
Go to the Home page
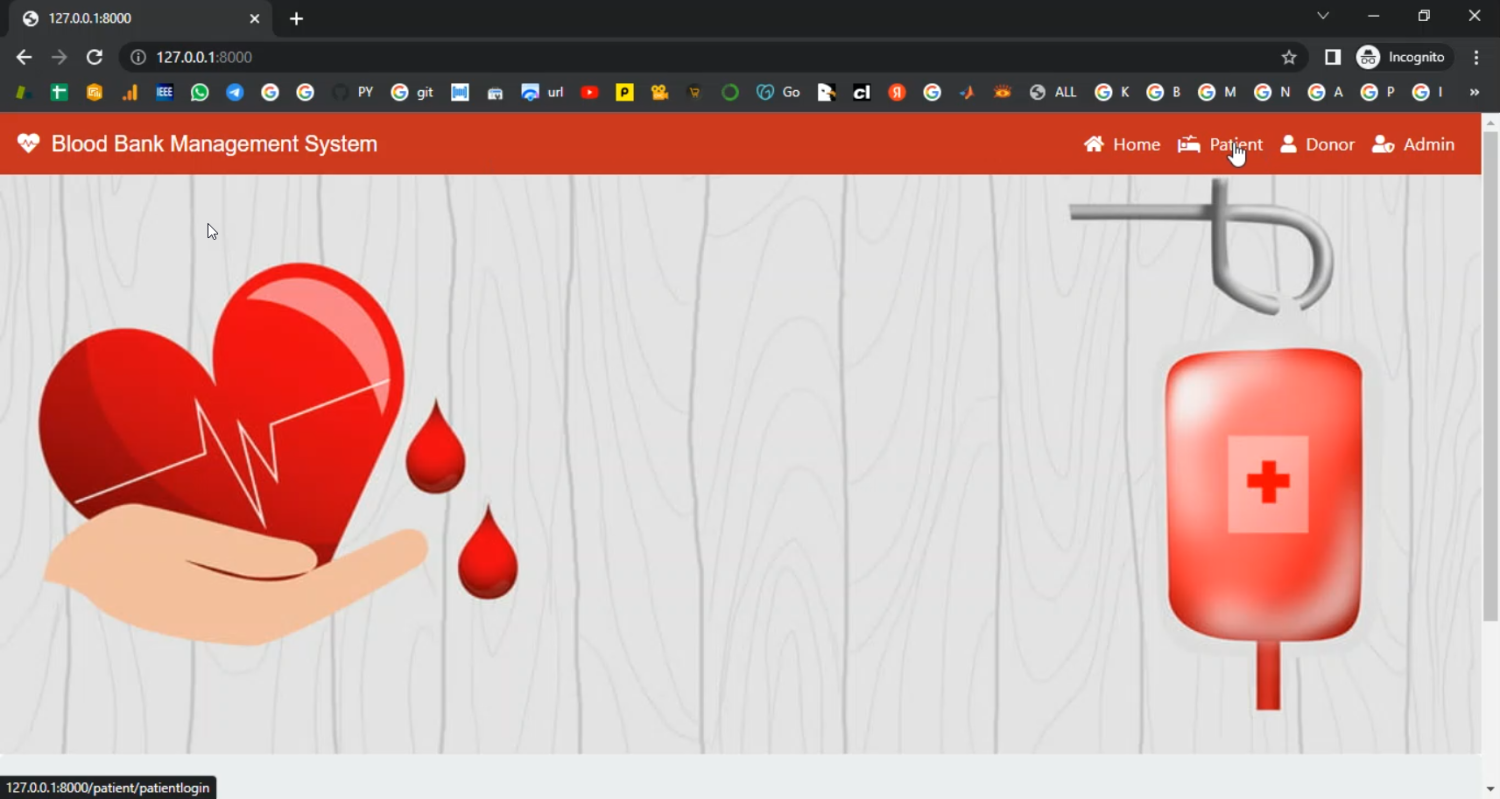(1122, 144)
